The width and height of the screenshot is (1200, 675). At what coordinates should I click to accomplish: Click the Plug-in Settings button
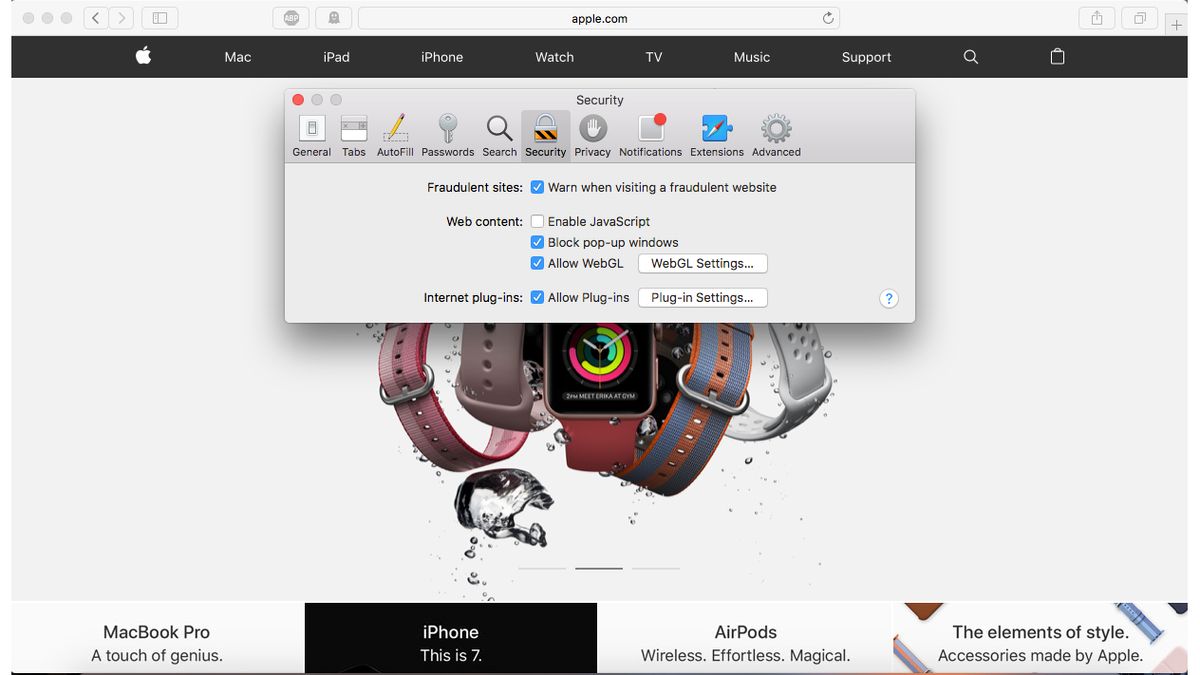[702, 297]
